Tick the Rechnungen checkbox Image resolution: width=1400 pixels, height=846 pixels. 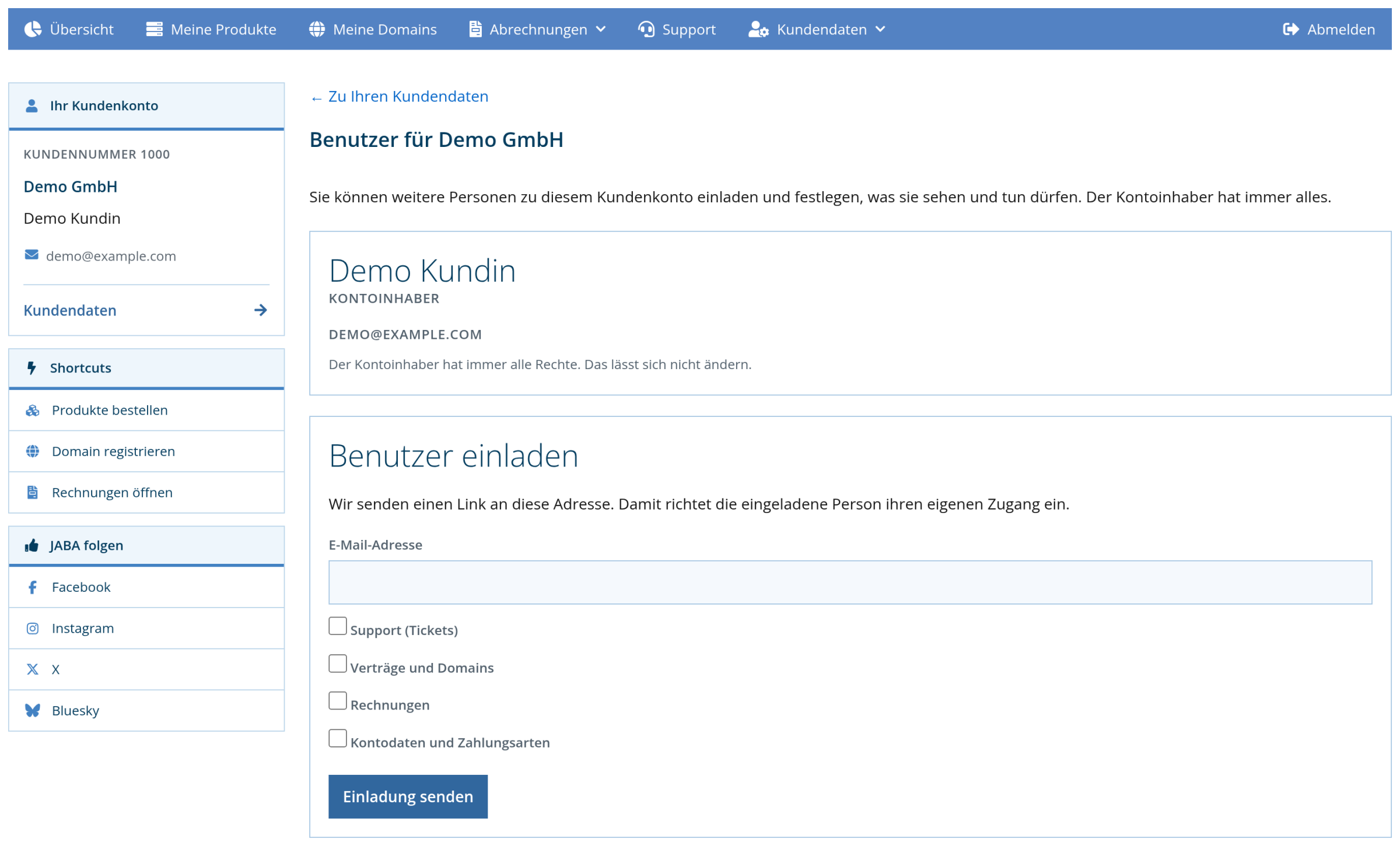pos(338,701)
